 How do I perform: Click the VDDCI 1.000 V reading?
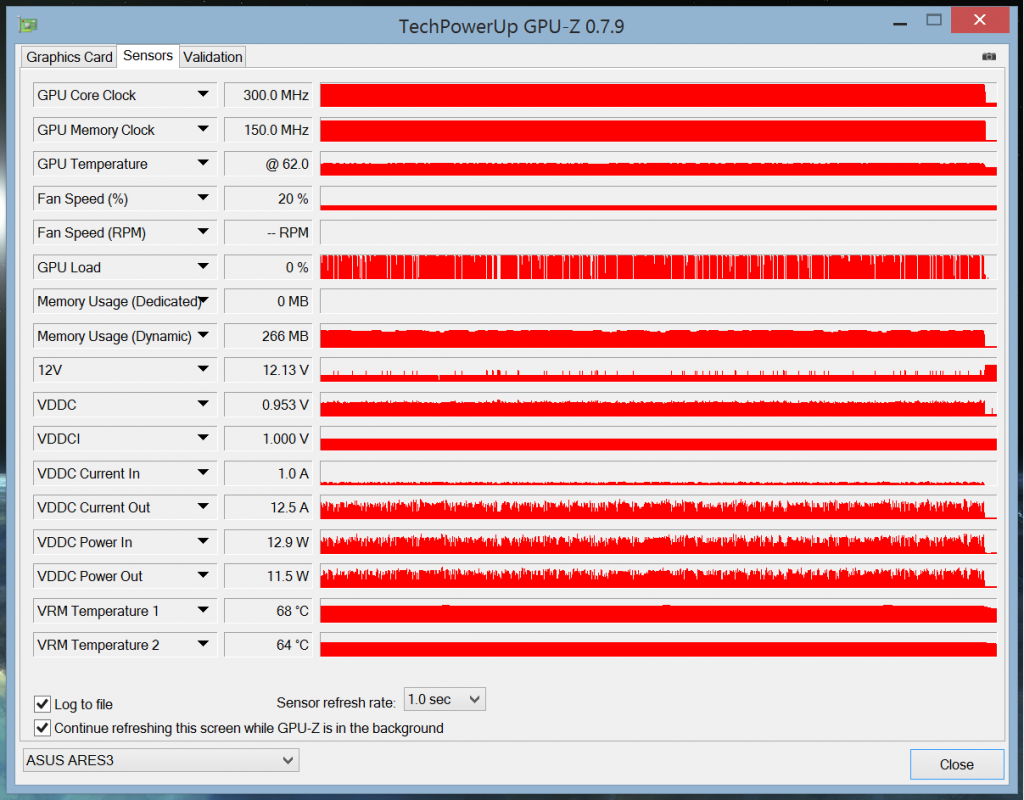tap(268, 439)
